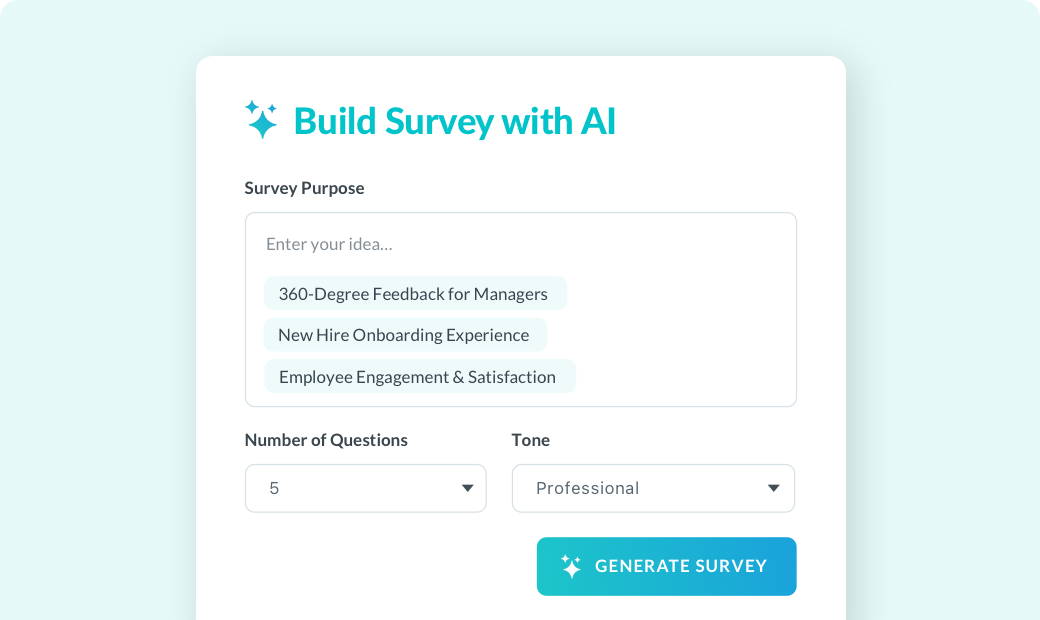This screenshot has width=1040, height=620.
Task: Click the sparkle icon inside Generate Survey
Action: [x=570, y=566]
